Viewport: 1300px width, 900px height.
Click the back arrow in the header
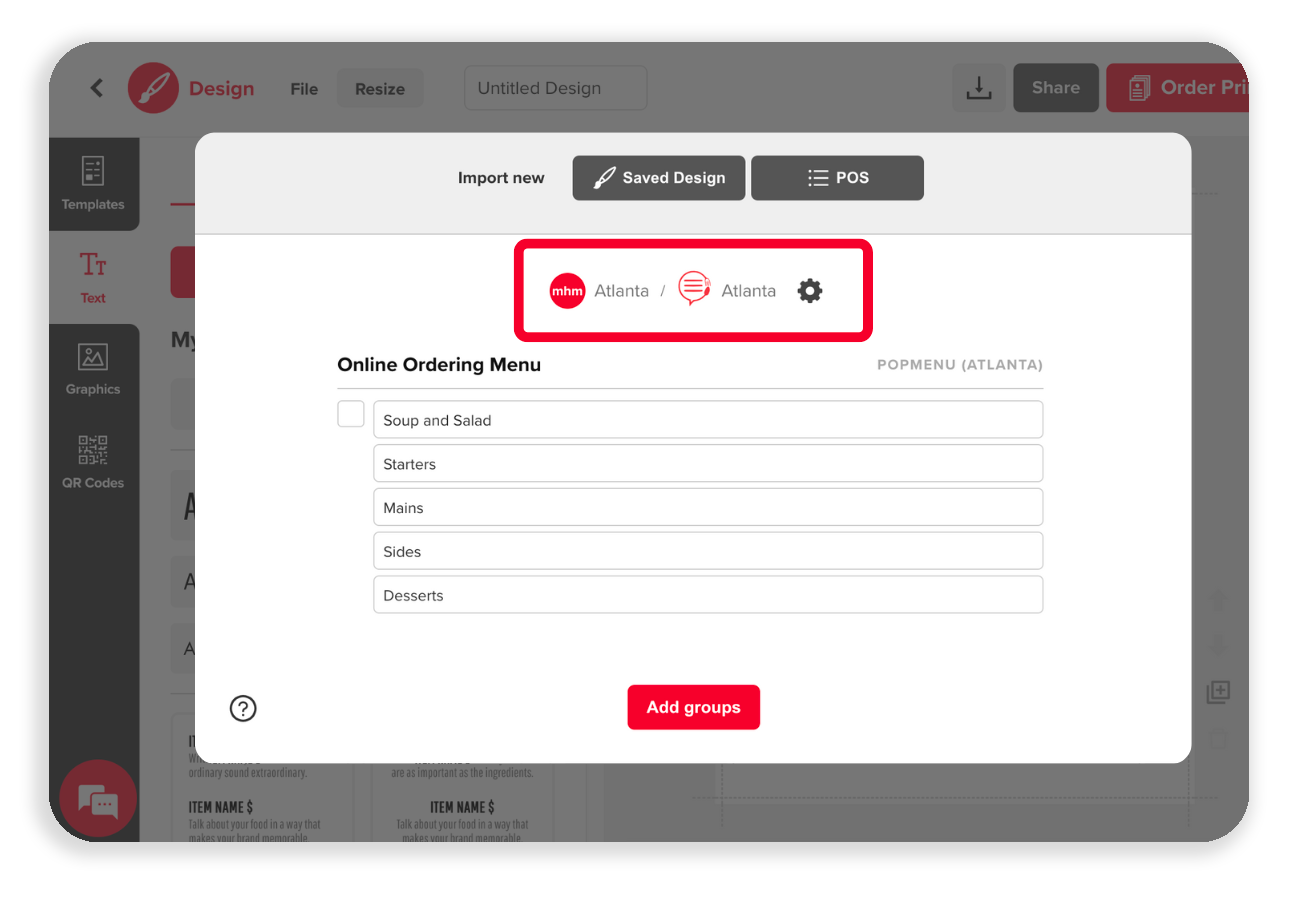click(x=97, y=88)
